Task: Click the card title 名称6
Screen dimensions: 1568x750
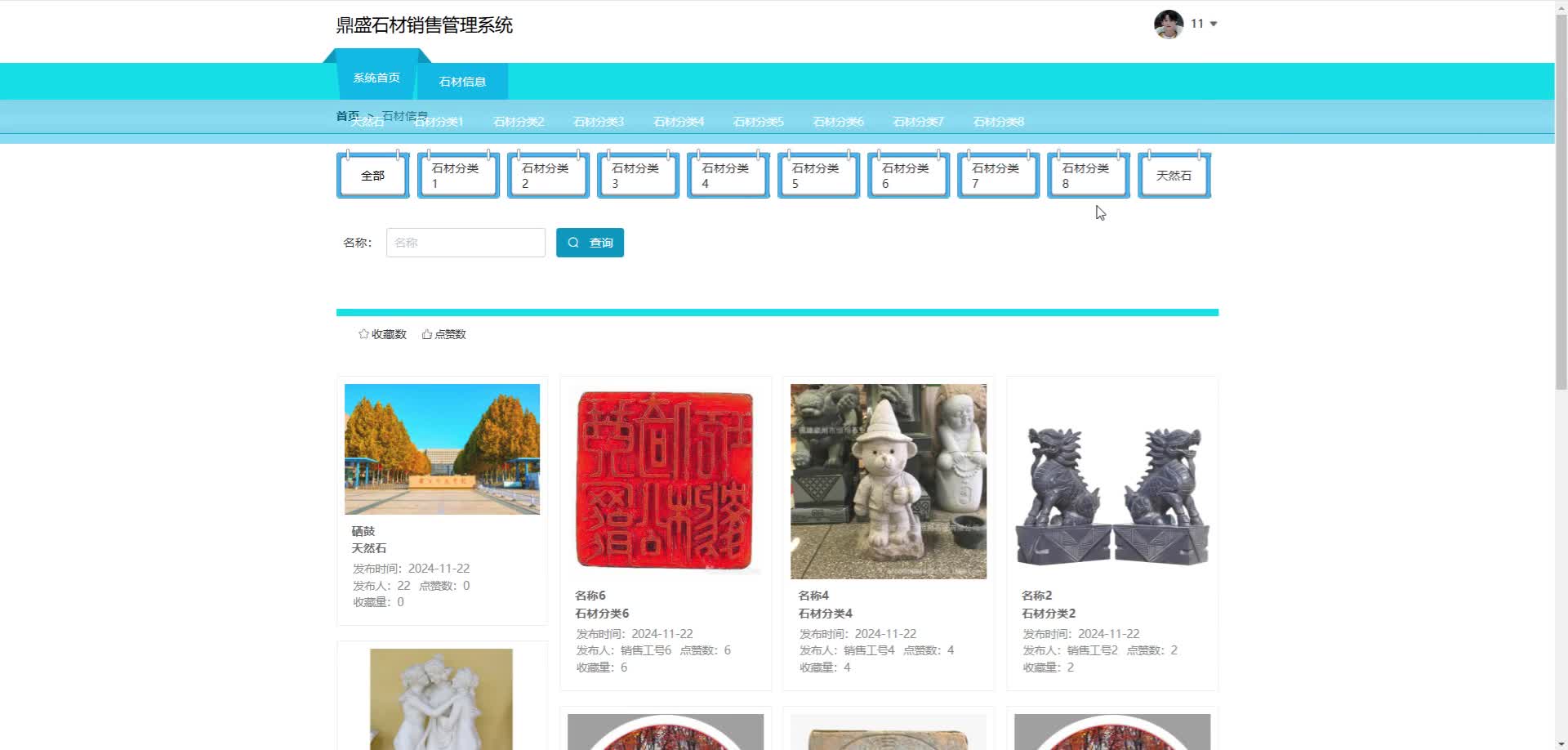Action: coord(590,596)
